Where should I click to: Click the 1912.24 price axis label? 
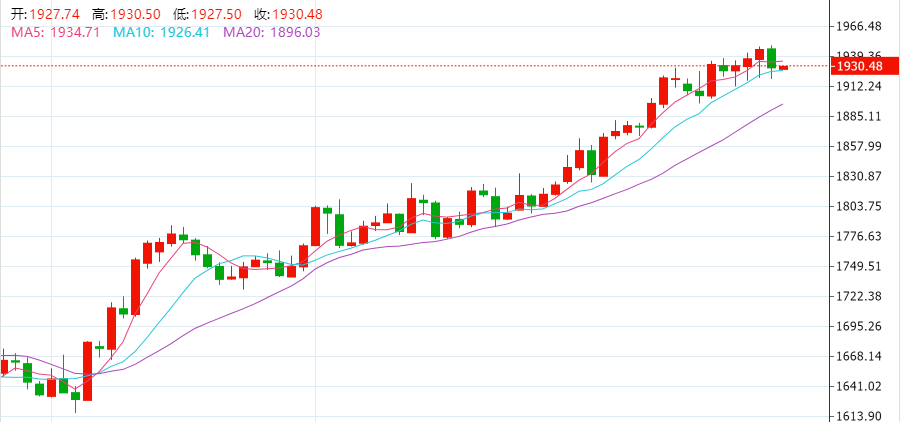tap(859, 86)
